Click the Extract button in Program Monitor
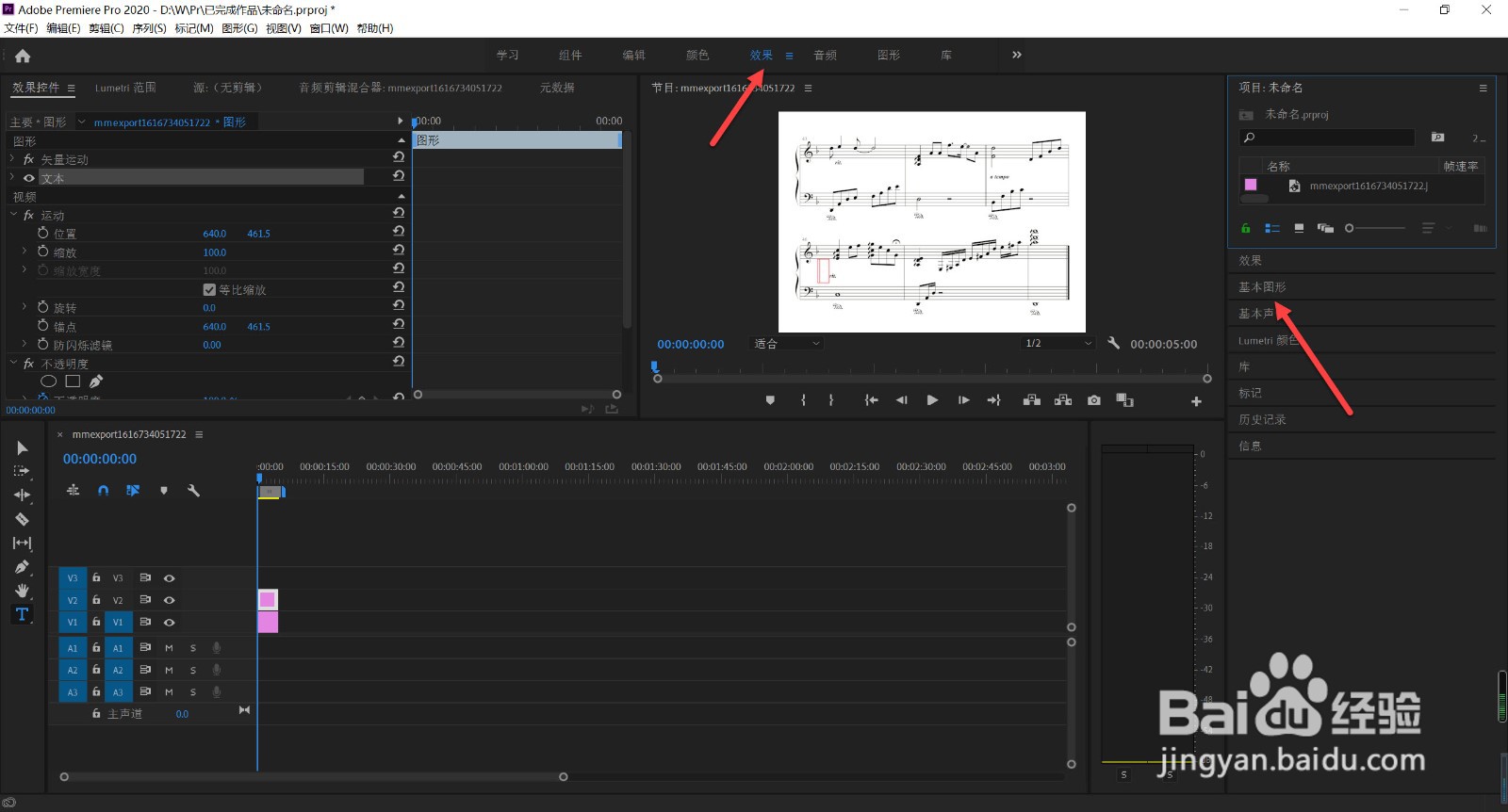The image size is (1508, 812). pyautogui.click(x=1063, y=400)
